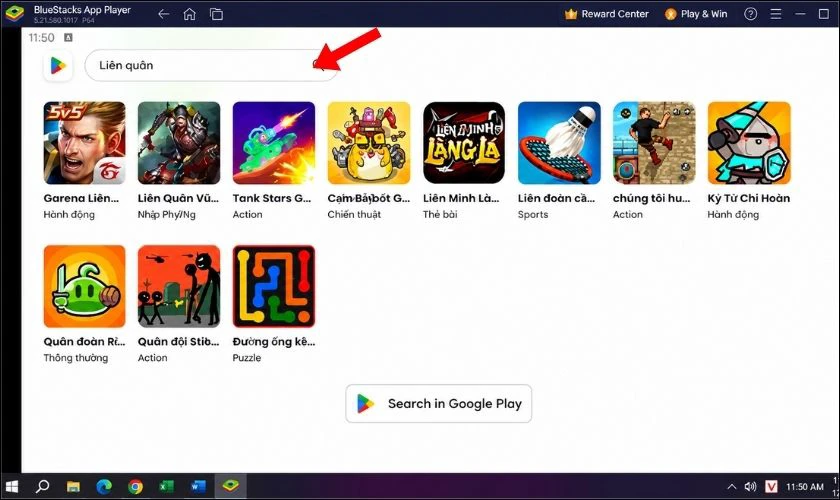Show hidden system tray icons
The height and width of the screenshot is (500, 840).
pyautogui.click(x=731, y=487)
